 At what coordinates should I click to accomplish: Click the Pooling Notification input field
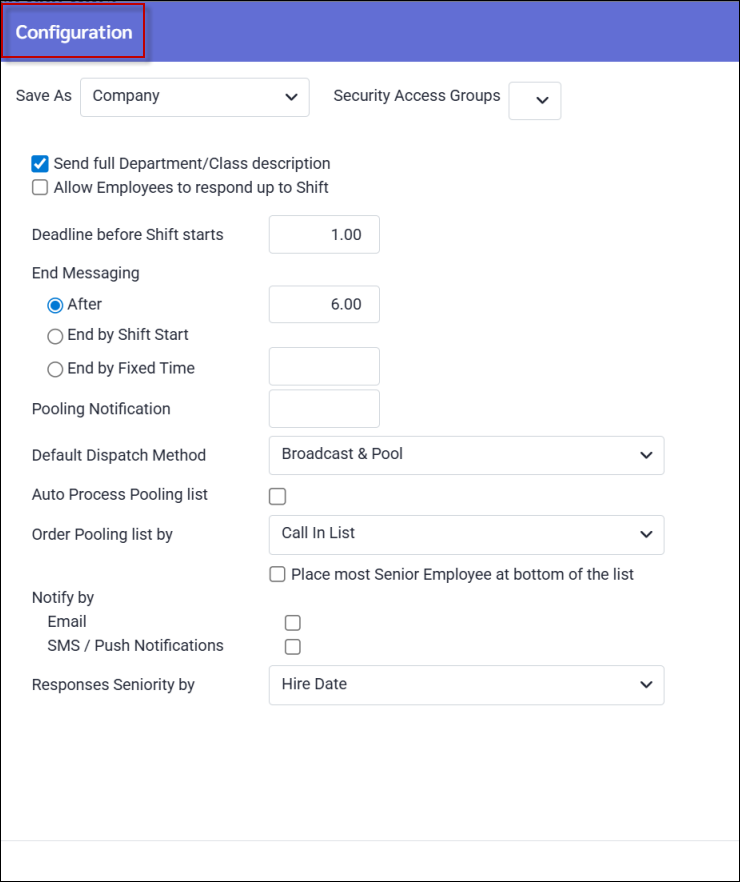(324, 408)
